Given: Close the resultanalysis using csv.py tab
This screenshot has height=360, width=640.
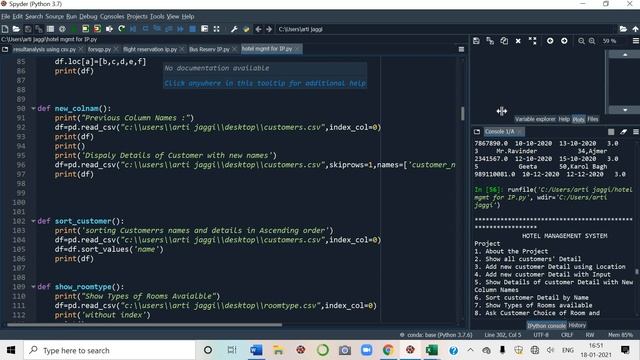Looking at the screenshot, I should (x=81, y=49).
